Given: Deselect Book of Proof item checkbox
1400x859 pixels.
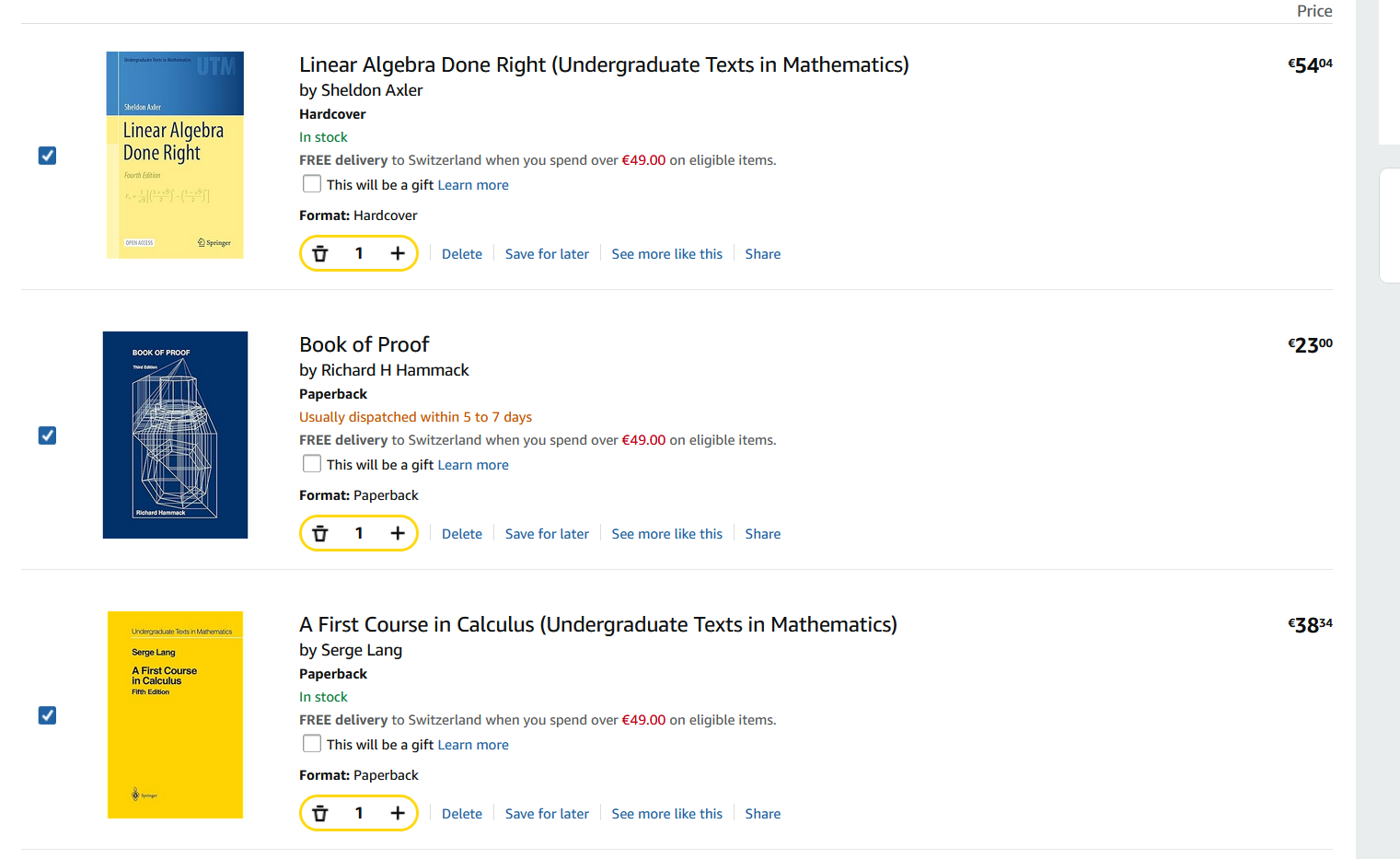Looking at the screenshot, I should [48, 435].
